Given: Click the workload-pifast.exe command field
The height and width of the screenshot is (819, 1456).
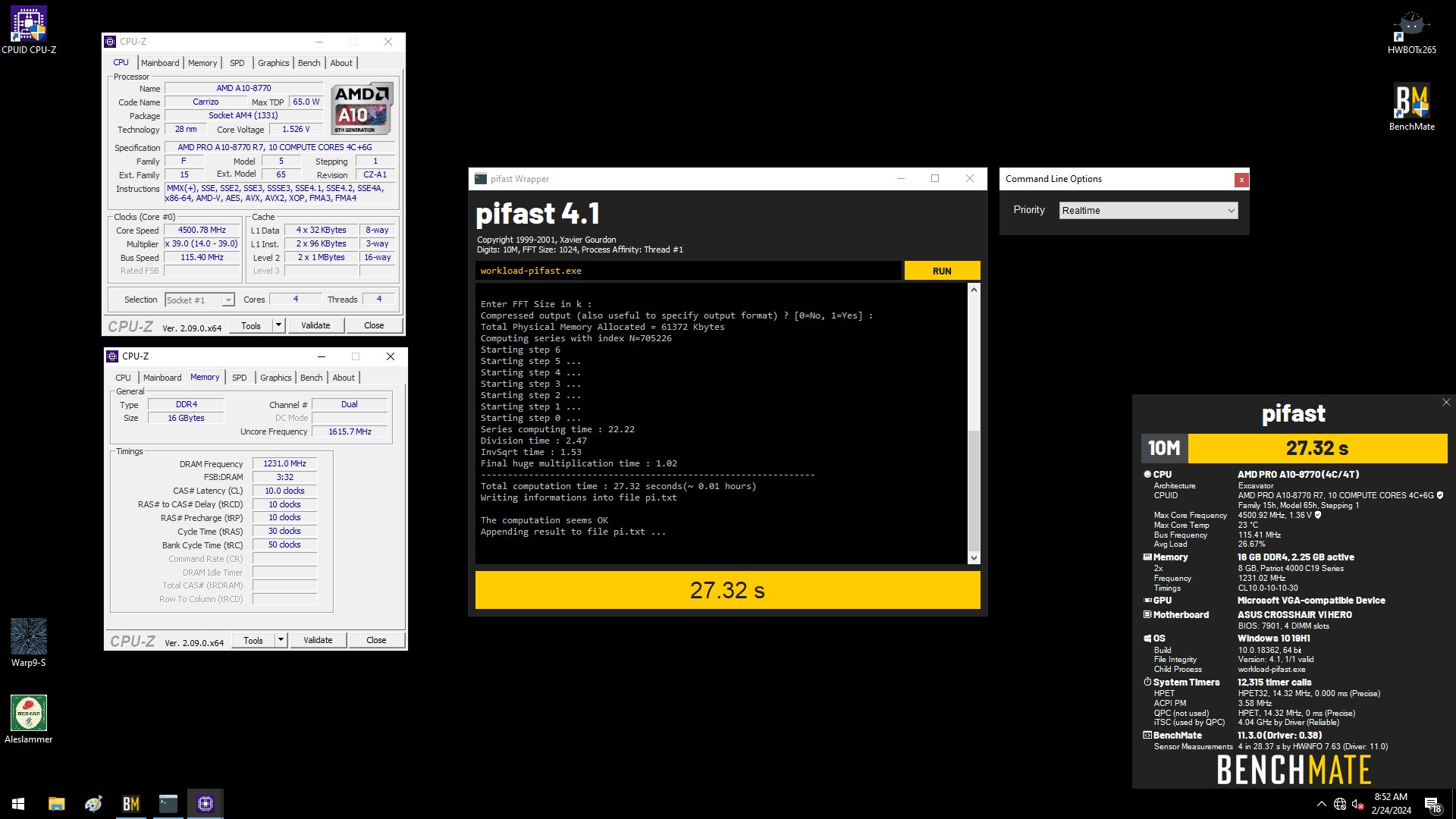Looking at the screenshot, I should (689, 271).
